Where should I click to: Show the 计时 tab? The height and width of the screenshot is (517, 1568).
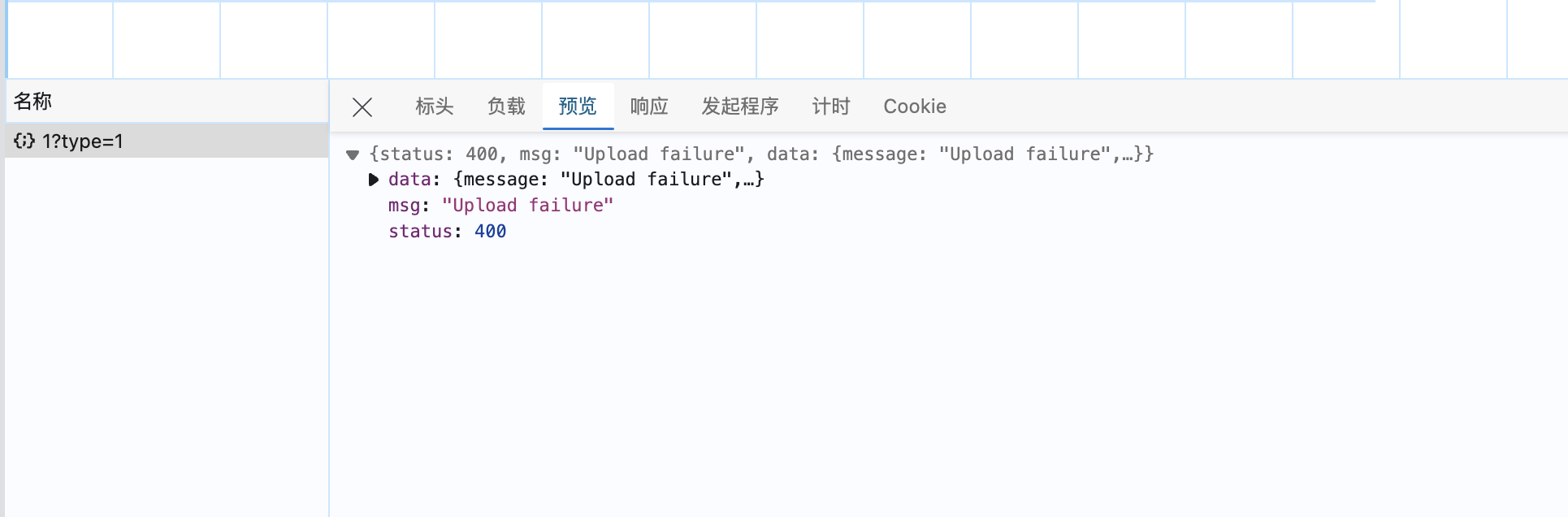point(831,106)
